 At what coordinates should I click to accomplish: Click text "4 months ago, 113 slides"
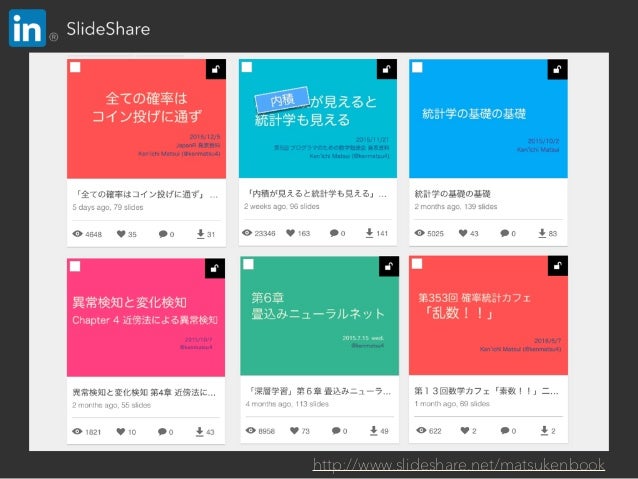287,404
